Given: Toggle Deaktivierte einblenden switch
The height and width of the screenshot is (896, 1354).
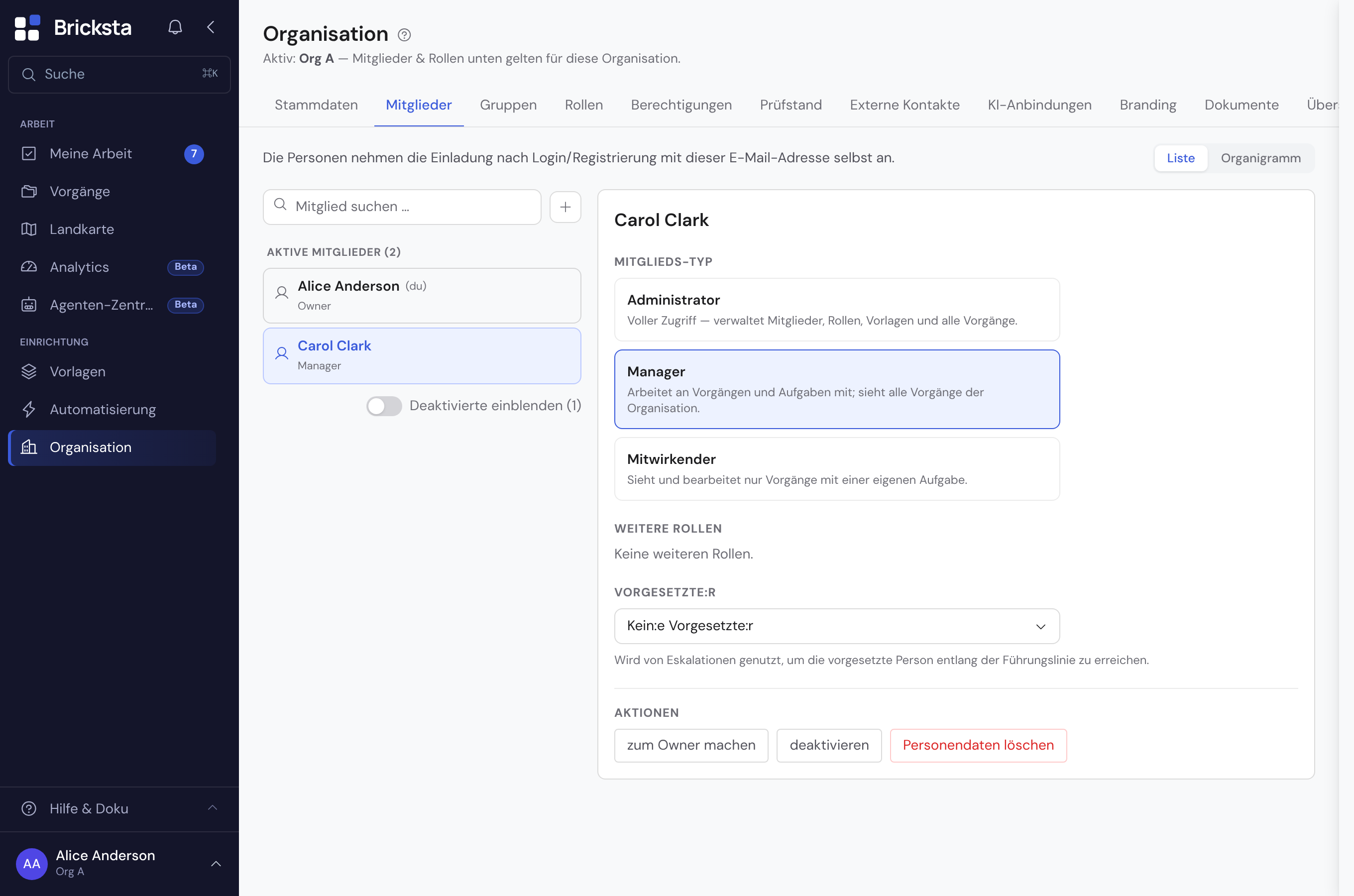Looking at the screenshot, I should (x=384, y=406).
